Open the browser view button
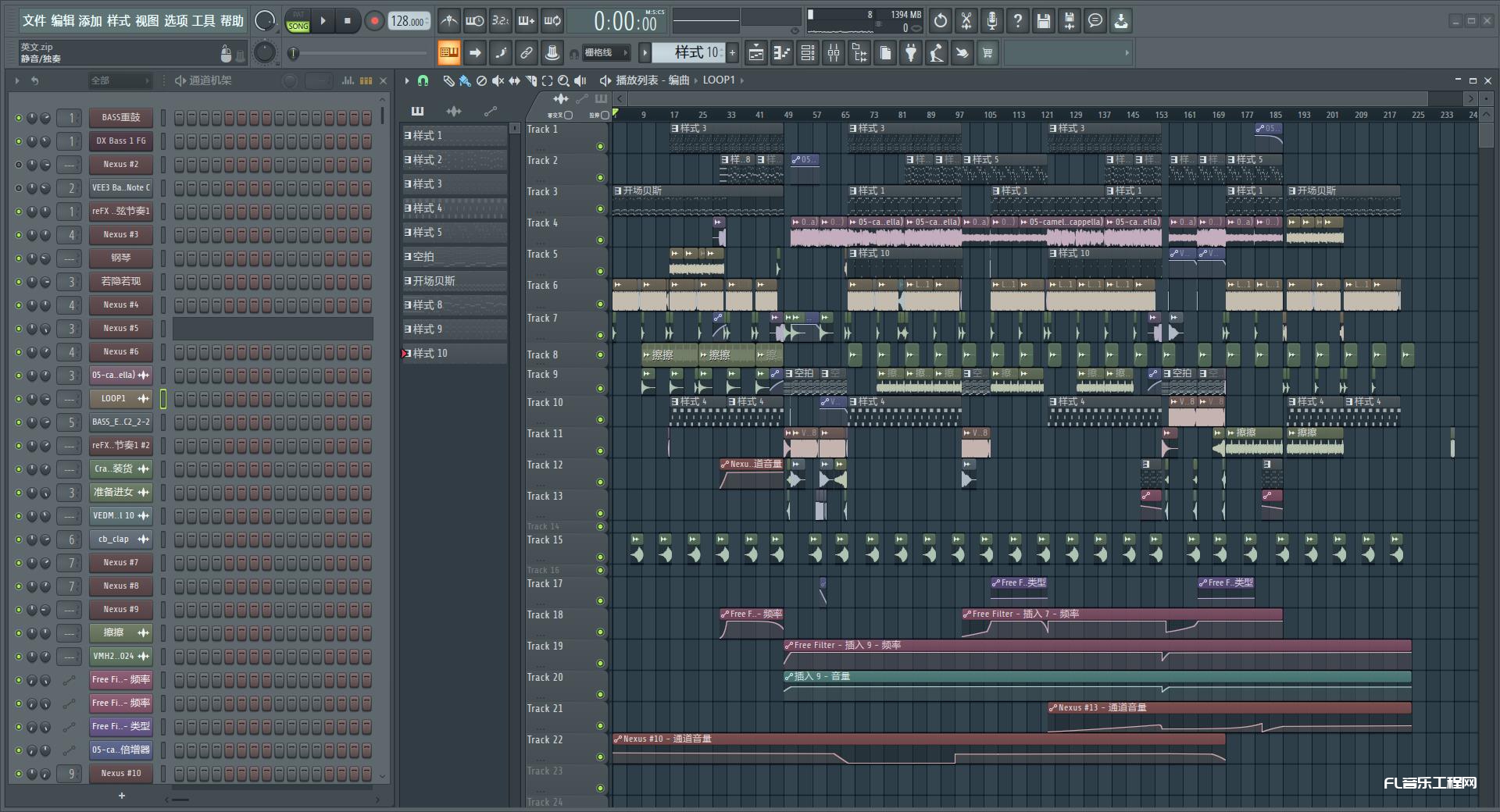 (859, 53)
